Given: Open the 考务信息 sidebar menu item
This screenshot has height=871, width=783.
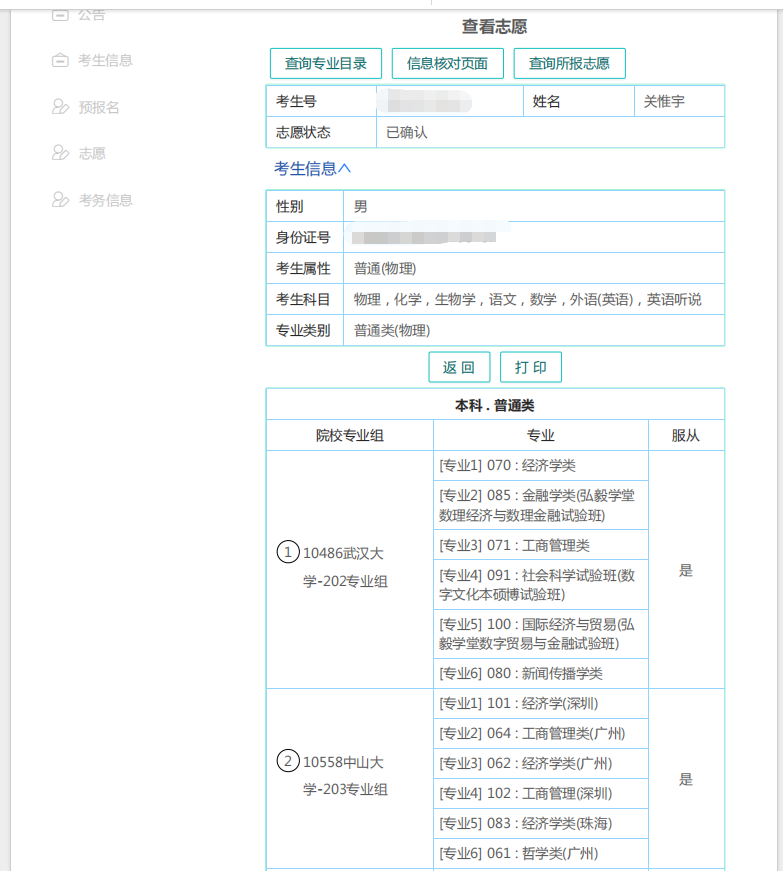Looking at the screenshot, I should (x=92, y=199).
